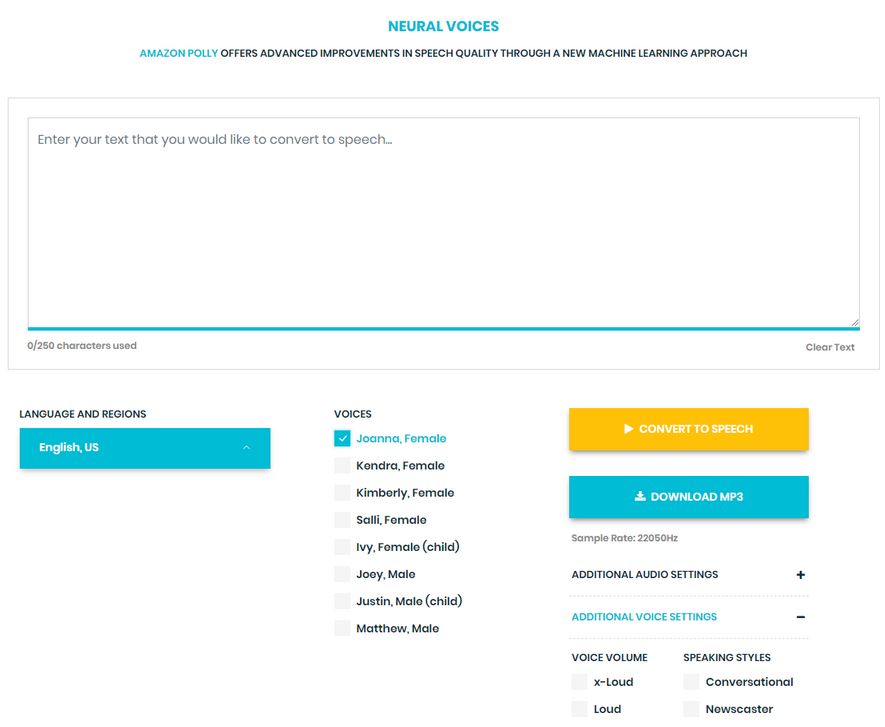885x727 pixels.
Task: Click the play icon on Convert to Speech
Action: [x=628, y=429]
